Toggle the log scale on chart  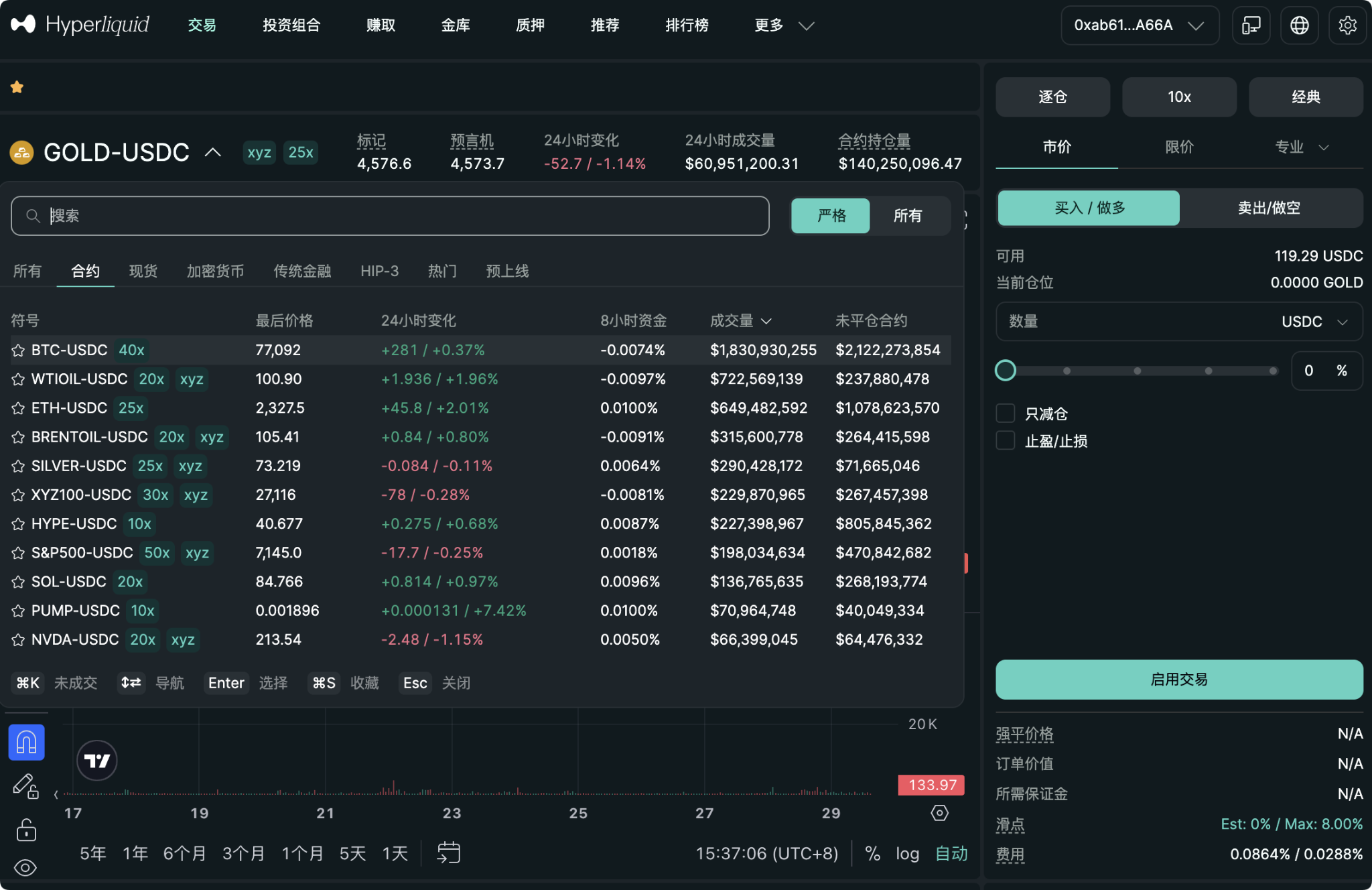[x=907, y=853]
